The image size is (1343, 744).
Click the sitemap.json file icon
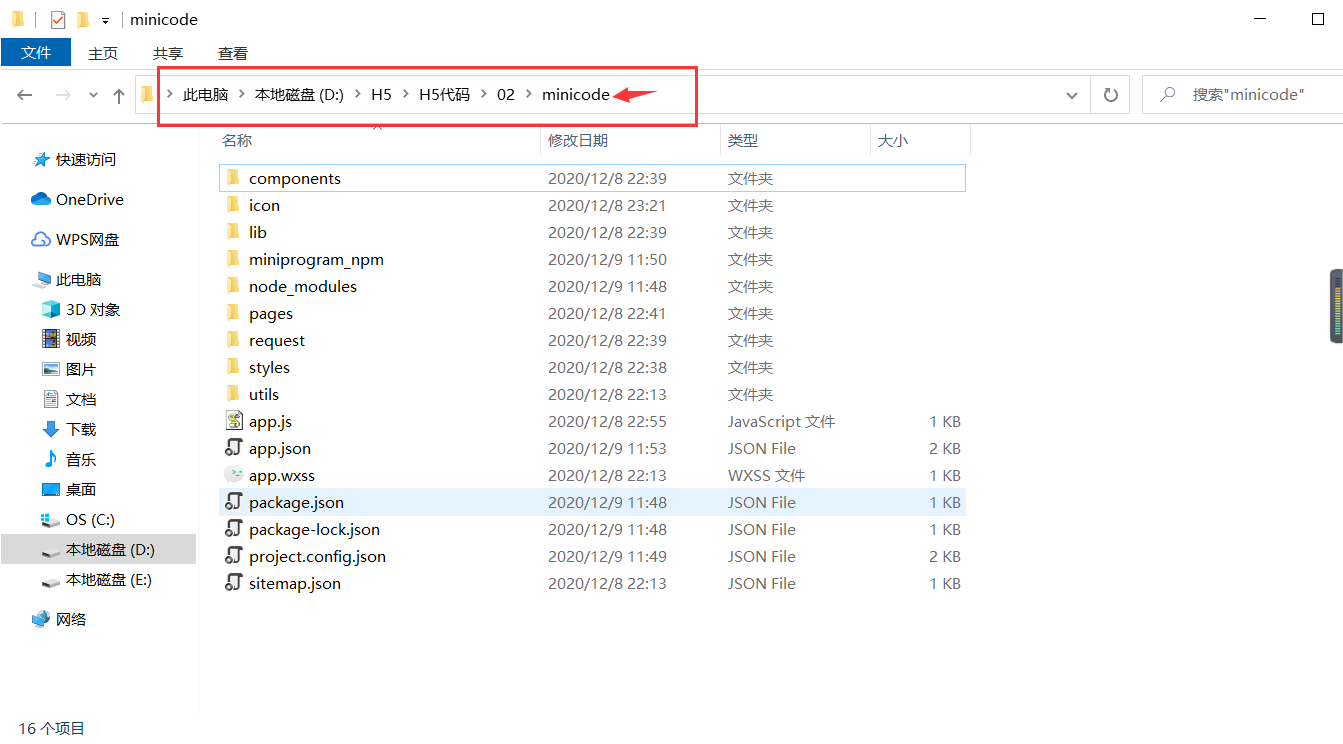234,583
